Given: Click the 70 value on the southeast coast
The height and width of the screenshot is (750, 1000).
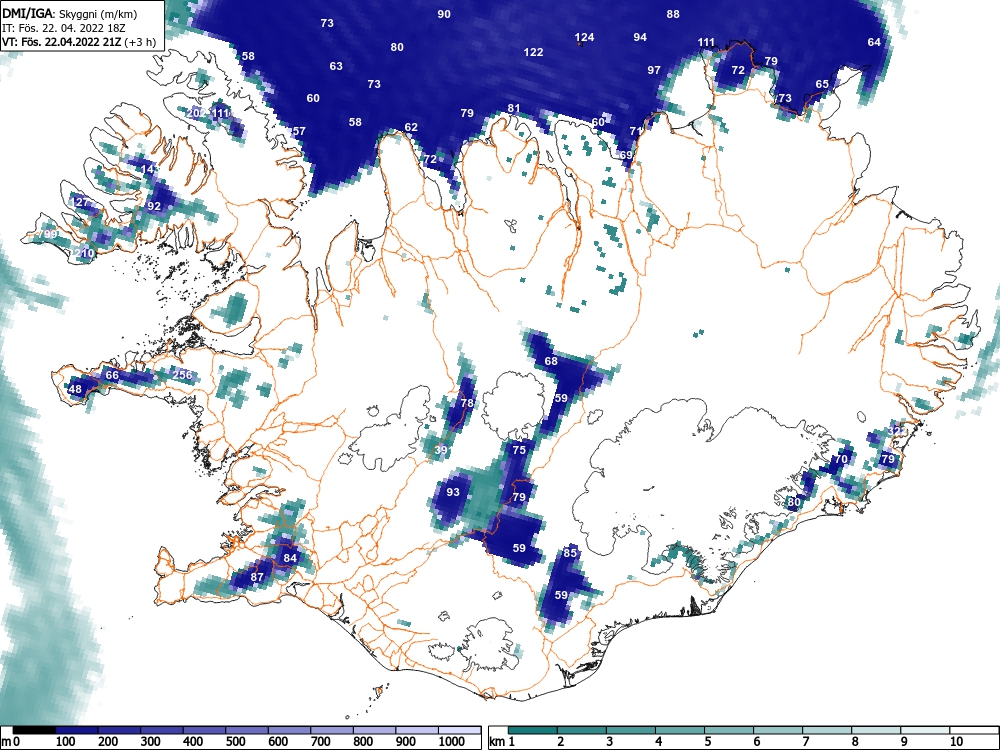Looking at the screenshot, I should point(841,459).
